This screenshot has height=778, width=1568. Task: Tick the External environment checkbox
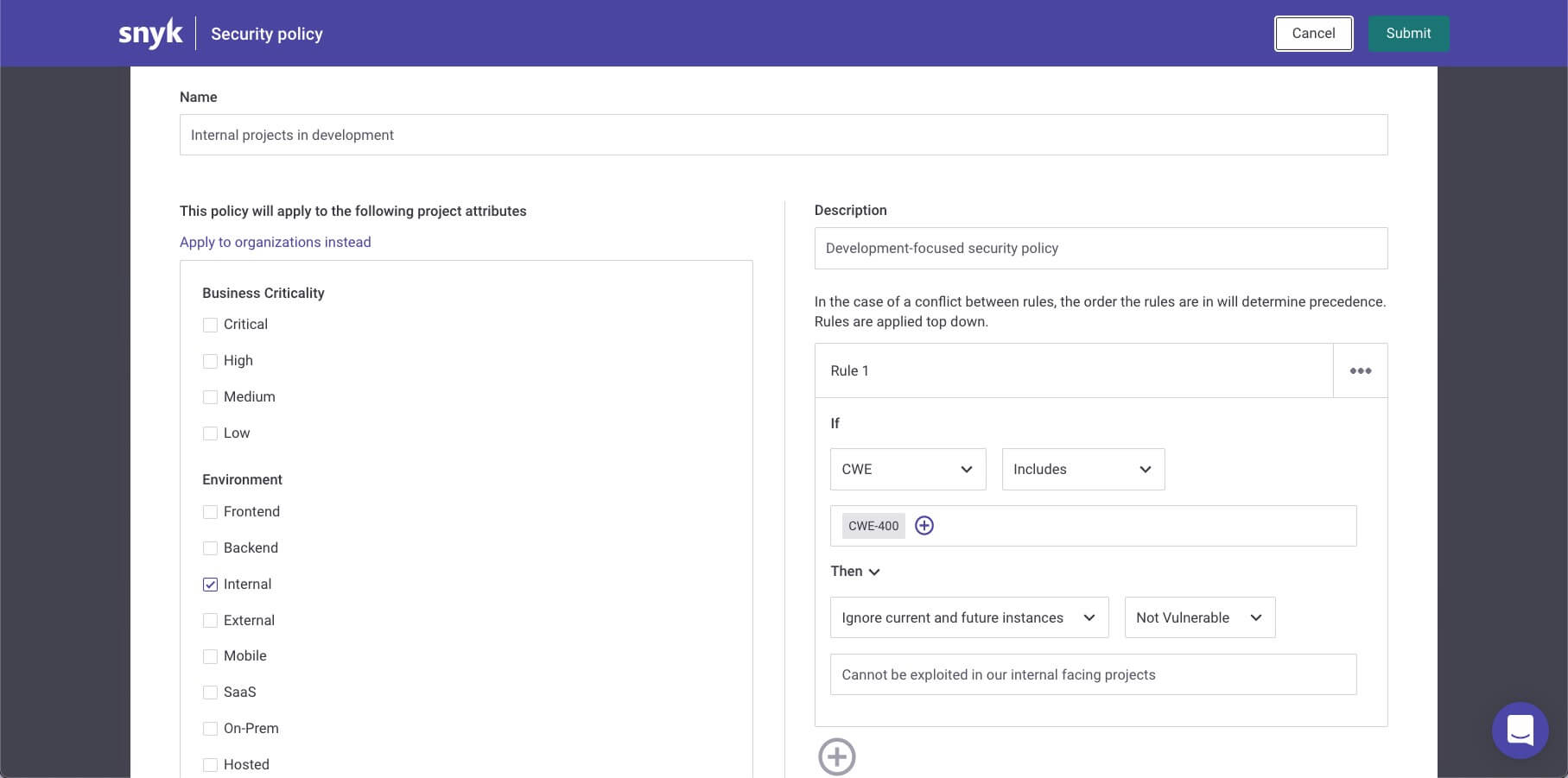(210, 621)
